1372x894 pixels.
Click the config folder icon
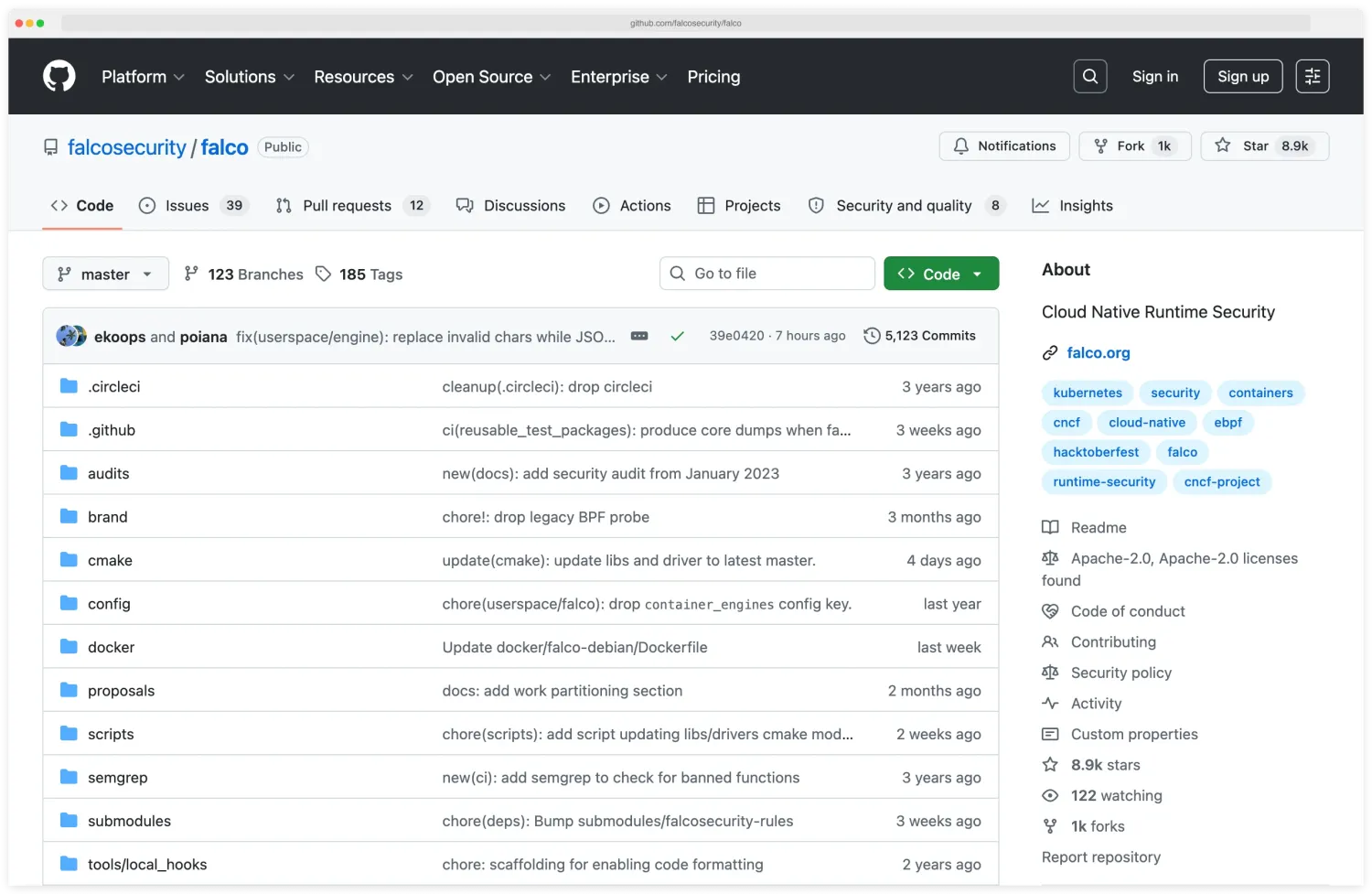click(69, 603)
